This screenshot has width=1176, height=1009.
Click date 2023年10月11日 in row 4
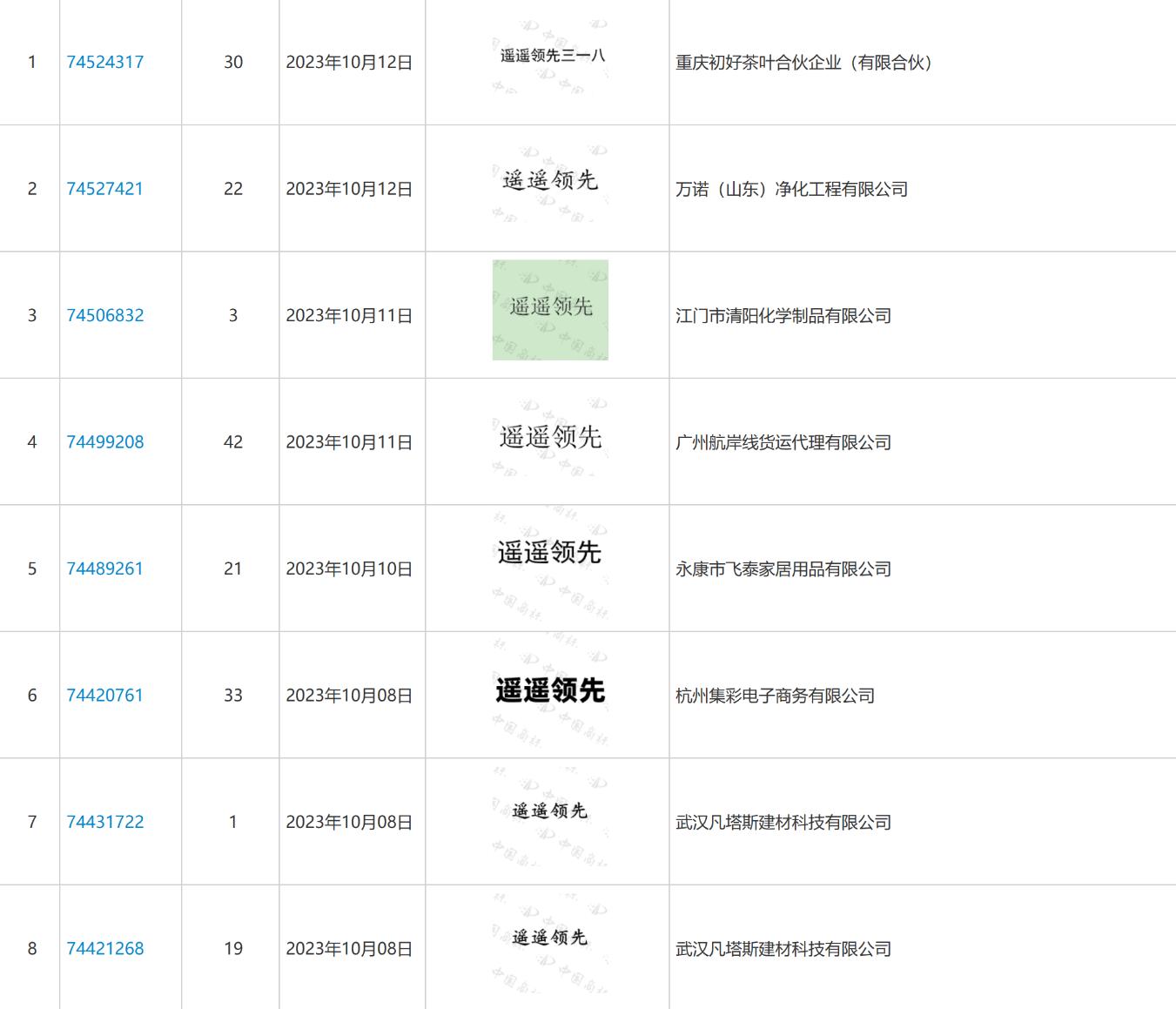point(349,442)
